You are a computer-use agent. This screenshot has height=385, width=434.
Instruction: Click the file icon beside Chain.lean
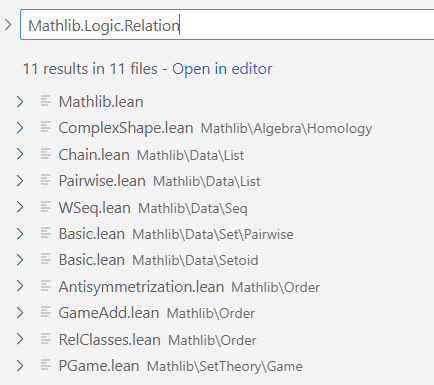(x=46, y=154)
